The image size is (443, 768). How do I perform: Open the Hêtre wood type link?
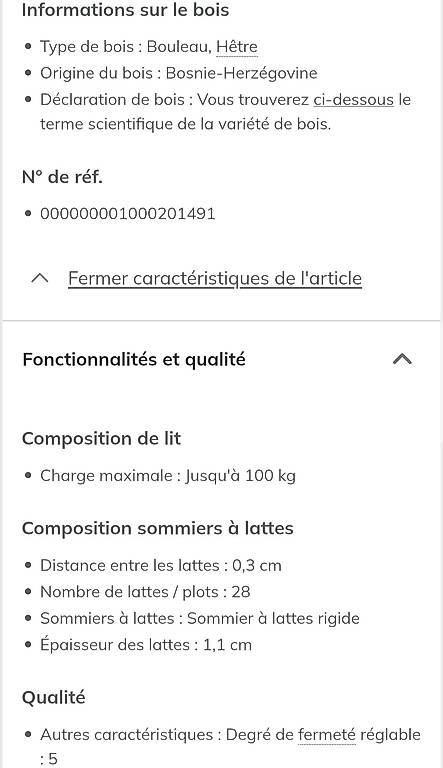(237, 47)
